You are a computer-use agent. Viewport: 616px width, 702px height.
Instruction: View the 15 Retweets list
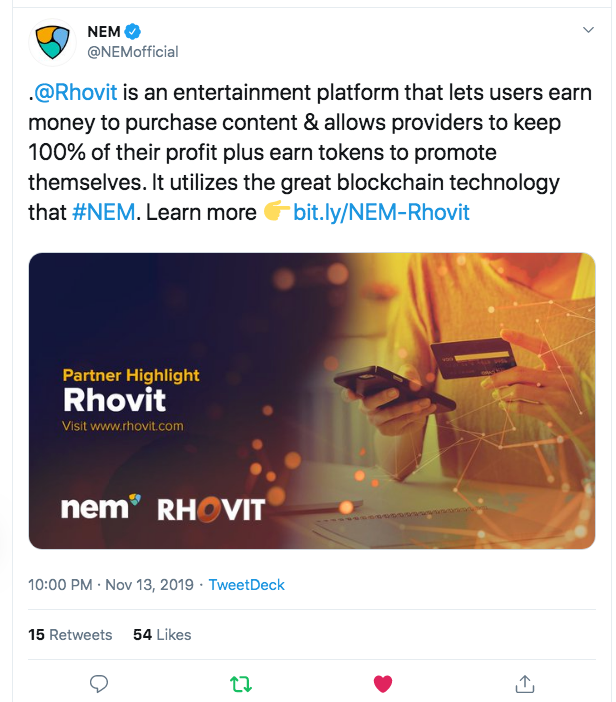tap(70, 634)
